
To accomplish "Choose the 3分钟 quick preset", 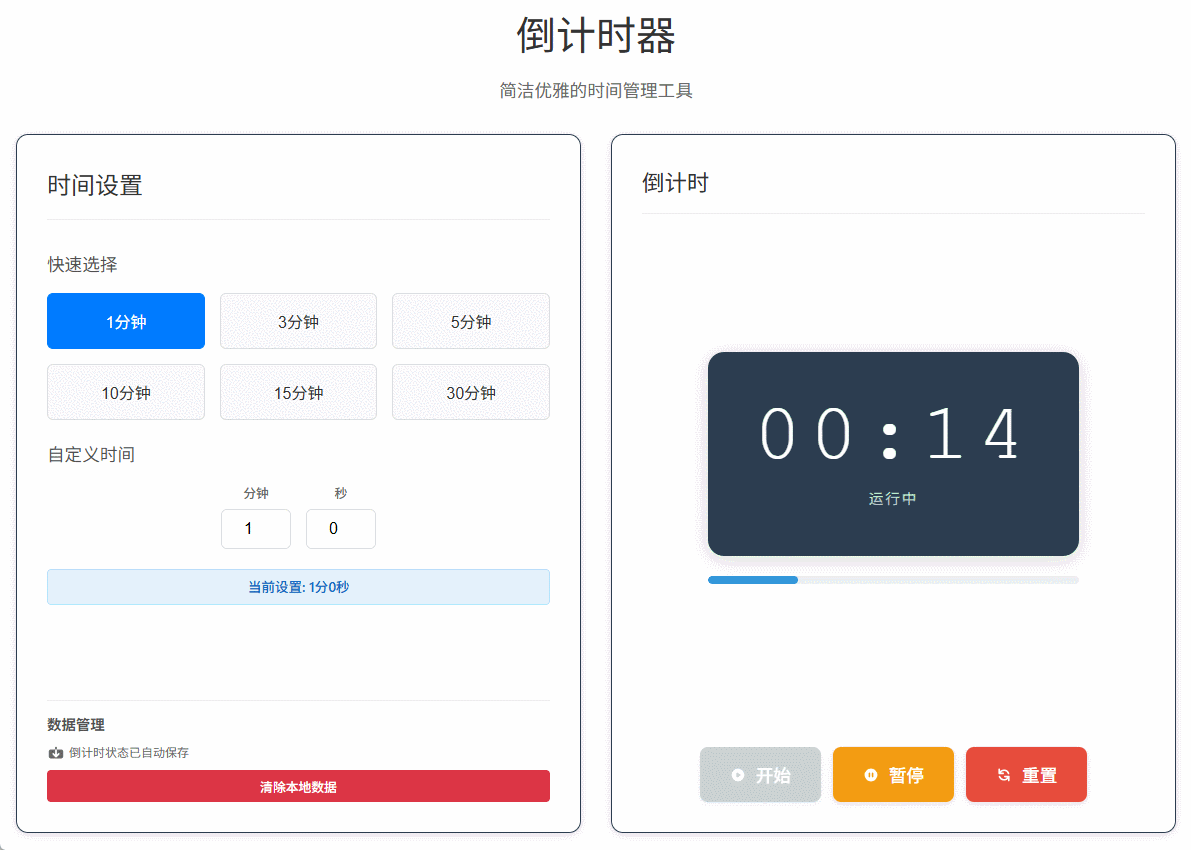I will (299, 321).
